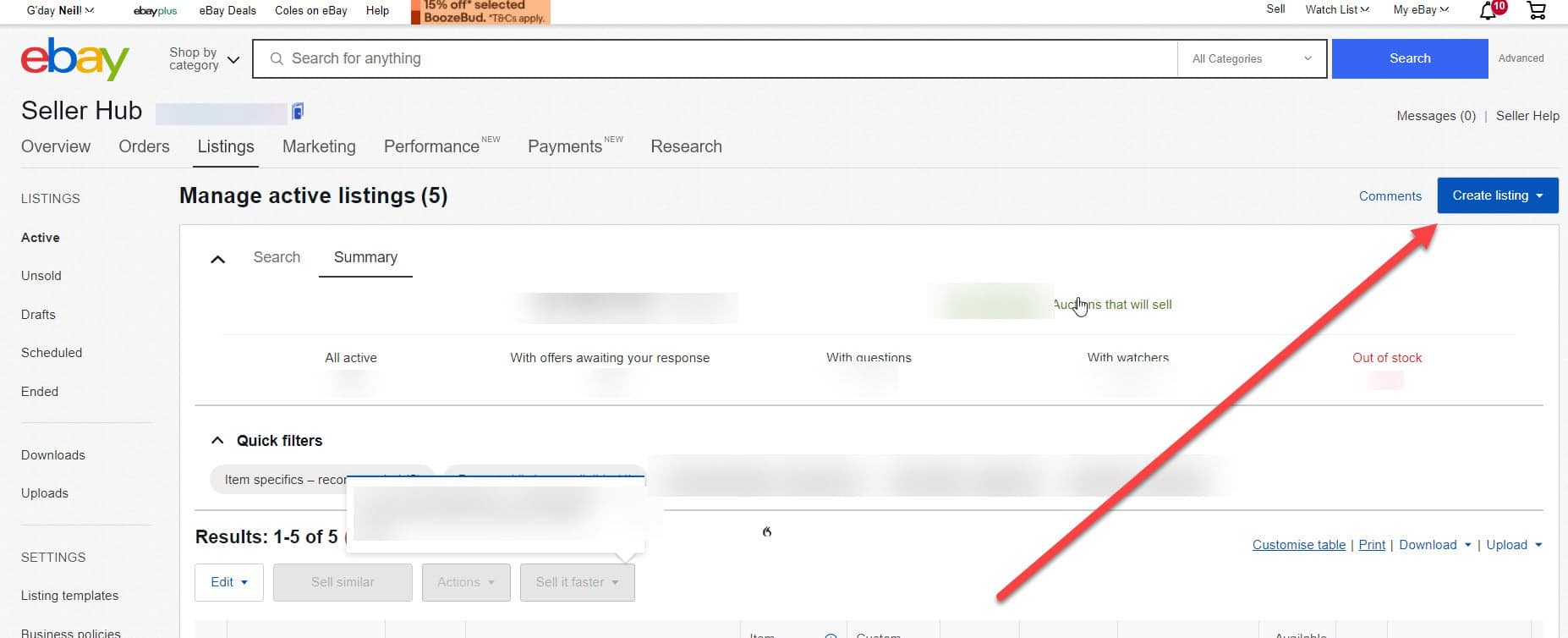This screenshot has height=638, width=1568.
Task: Select the Listings tab
Action: 226,146
